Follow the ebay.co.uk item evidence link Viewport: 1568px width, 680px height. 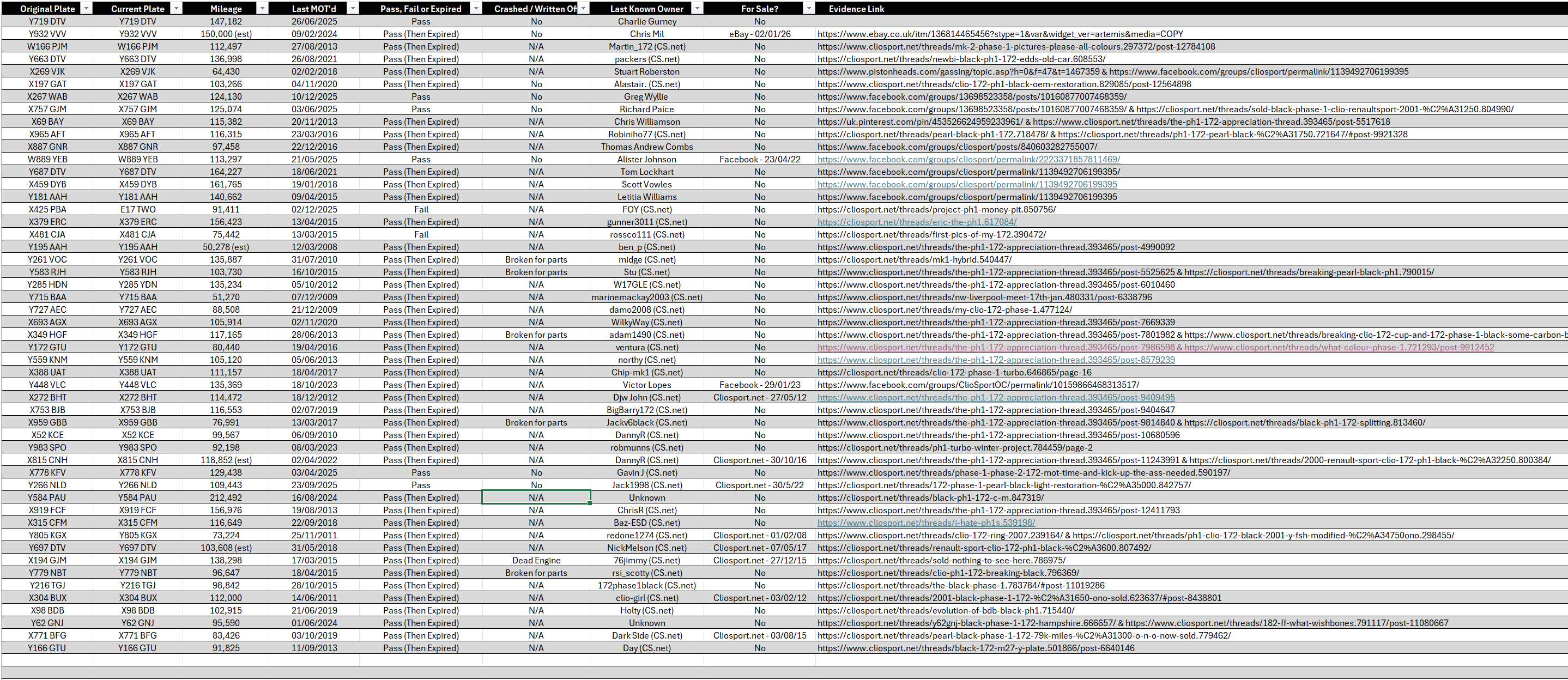[1000, 34]
